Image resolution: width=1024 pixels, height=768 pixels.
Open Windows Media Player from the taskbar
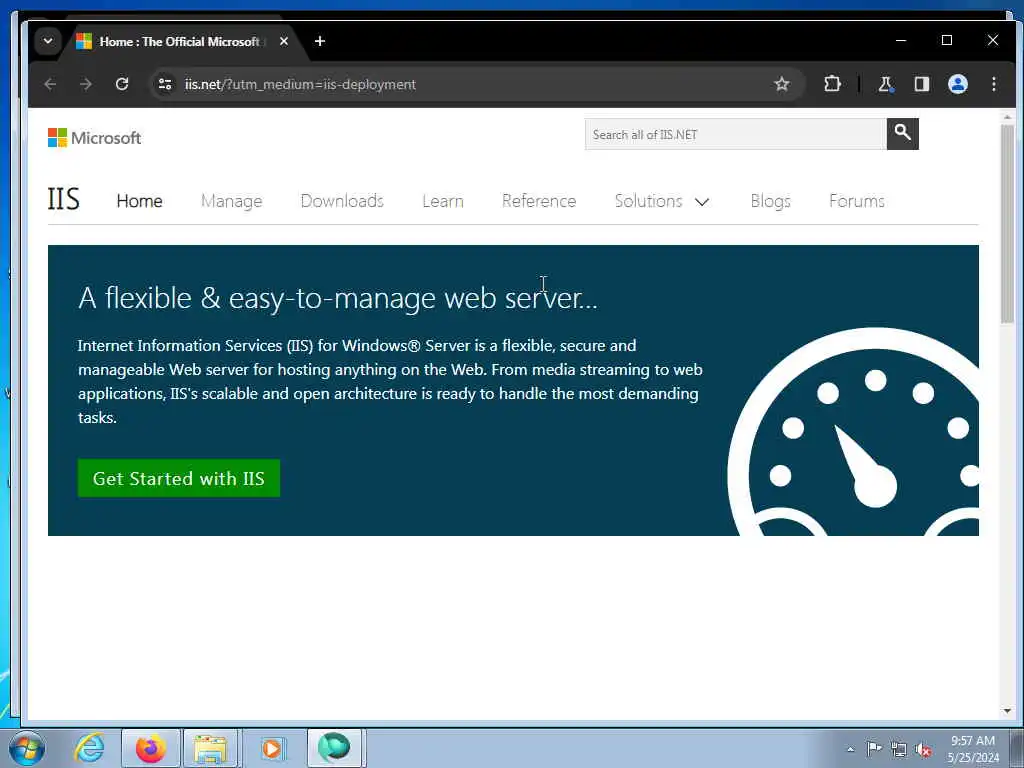click(x=272, y=748)
